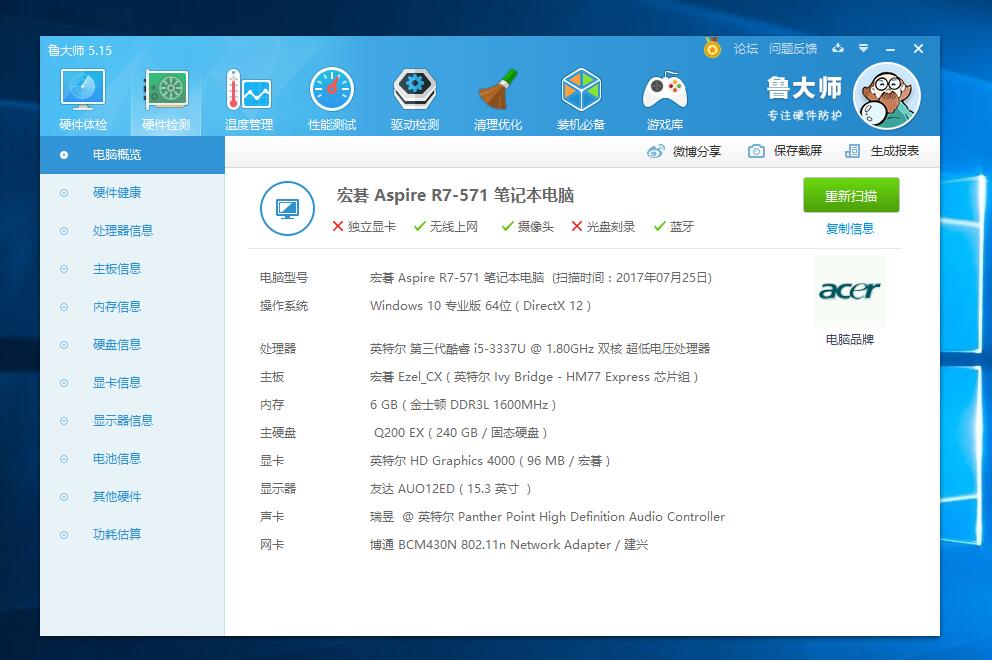Click the 宏碁 Aspire R7-571 heading
The width and height of the screenshot is (992, 660).
[455, 195]
